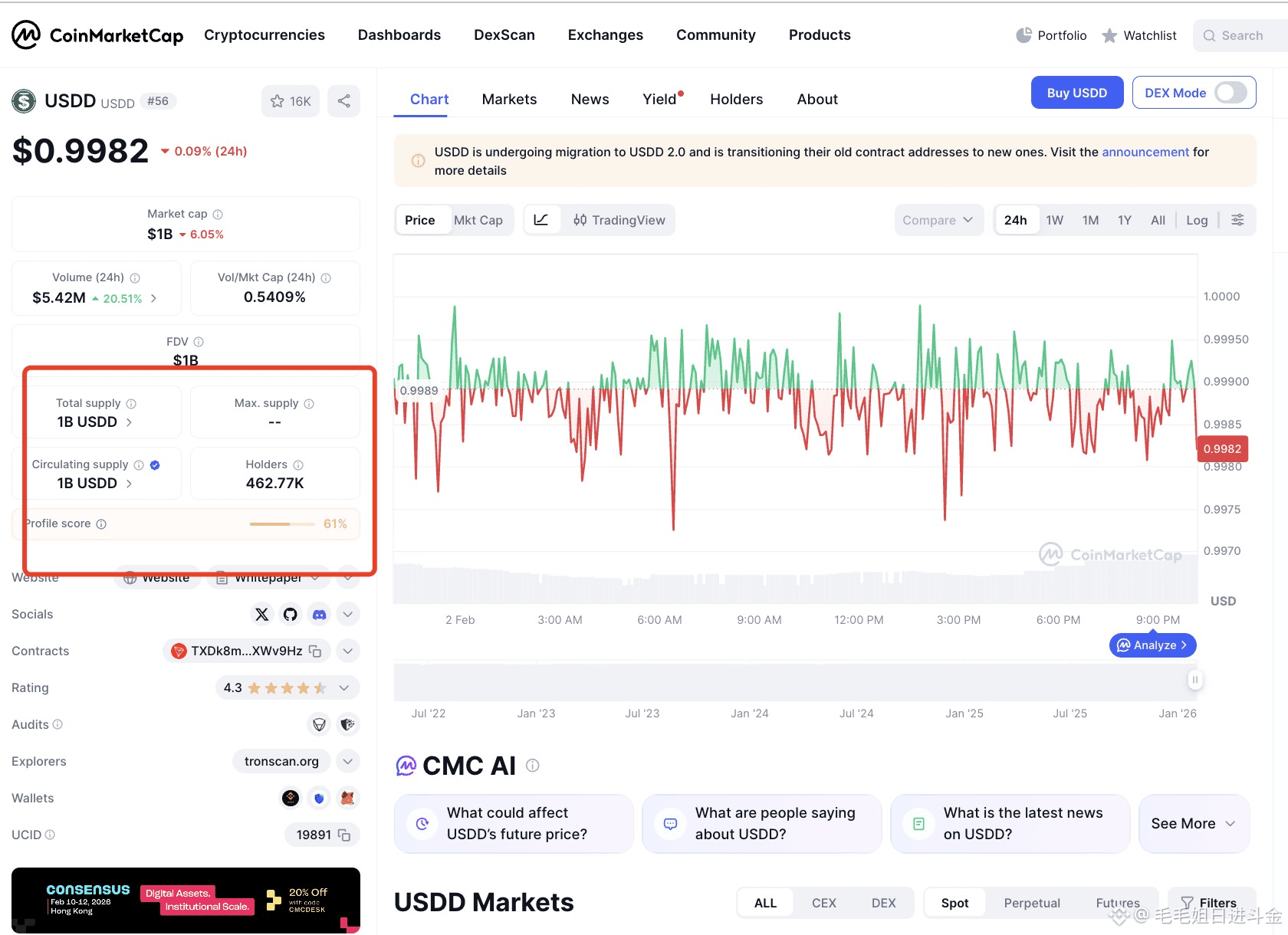
Task: Open the Yield tab
Action: (660, 99)
